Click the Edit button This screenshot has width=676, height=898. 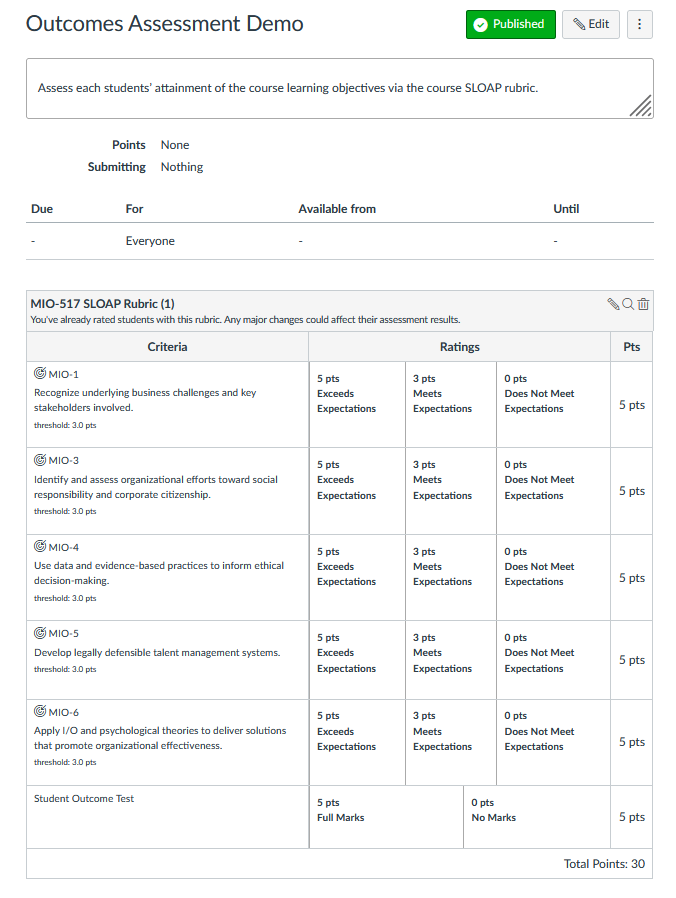[x=590, y=24]
